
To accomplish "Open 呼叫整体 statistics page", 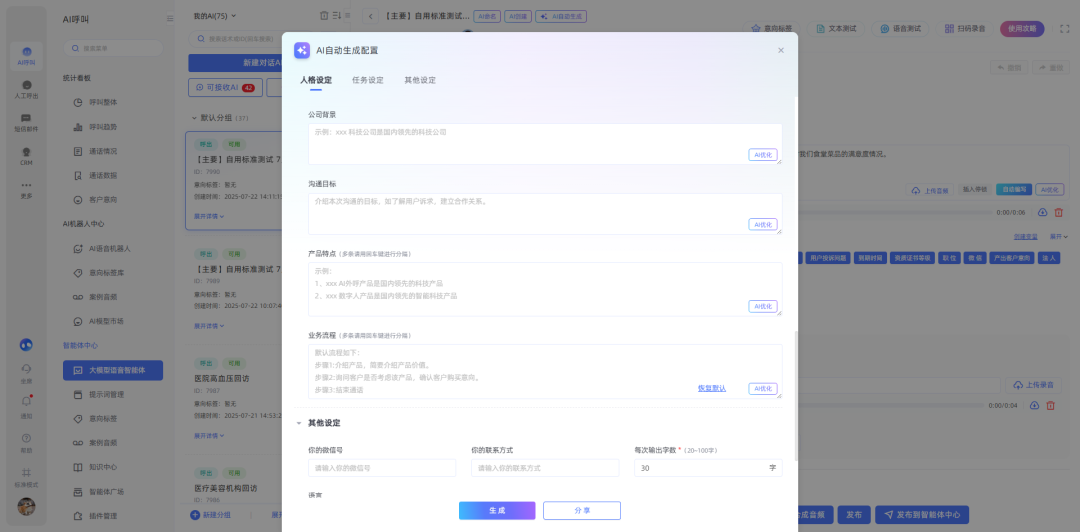I will tap(103, 102).
